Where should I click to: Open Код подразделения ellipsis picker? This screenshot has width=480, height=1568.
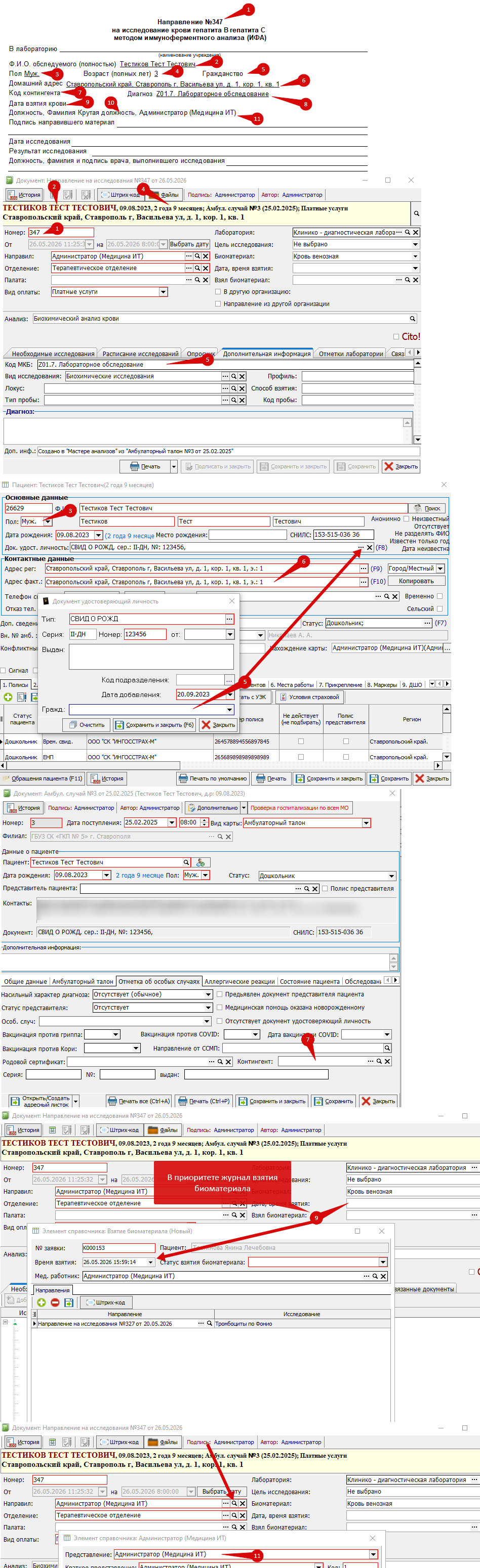coord(229,680)
